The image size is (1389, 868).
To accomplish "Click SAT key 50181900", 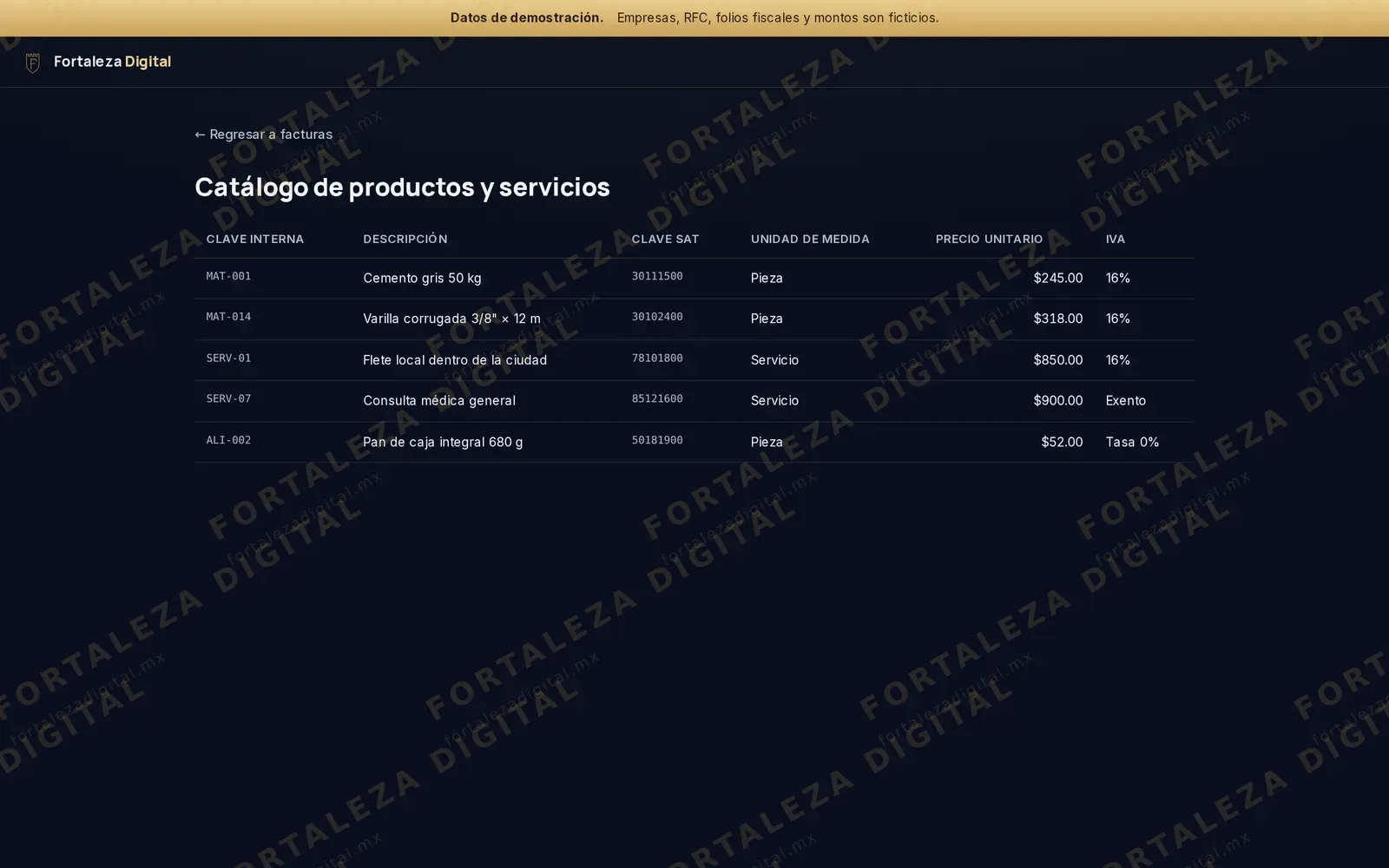I will pyautogui.click(x=657, y=440).
